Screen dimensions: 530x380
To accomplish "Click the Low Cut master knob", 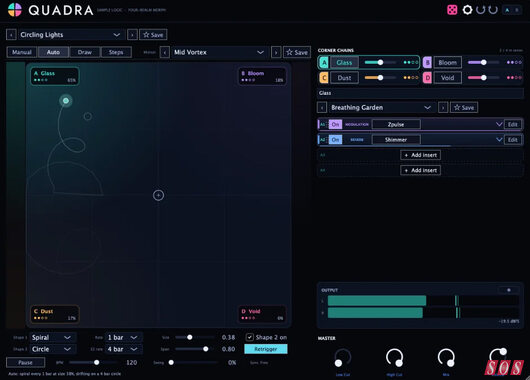I will pyautogui.click(x=342, y=358).
